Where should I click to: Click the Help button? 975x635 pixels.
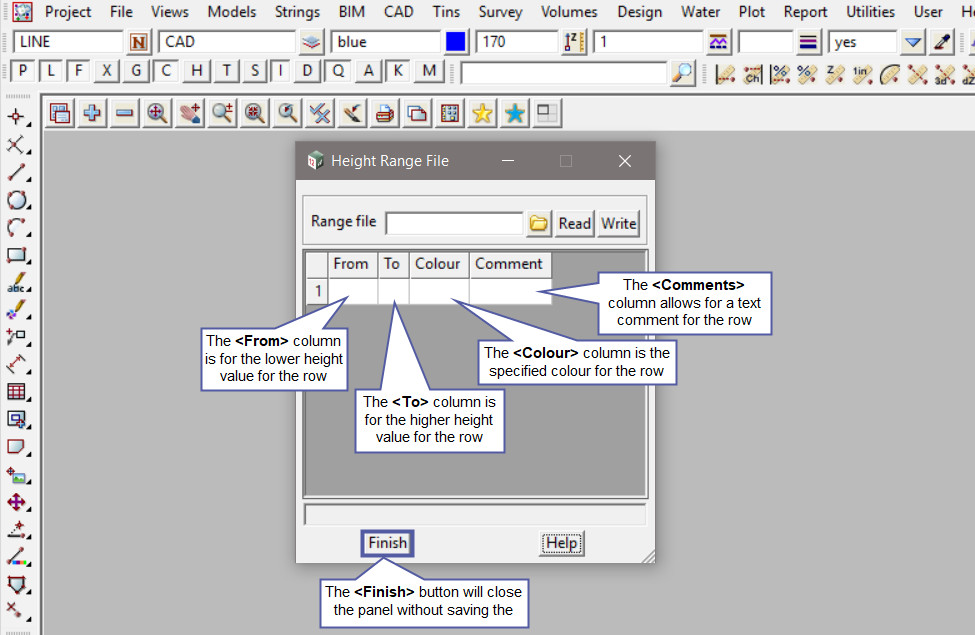(x=561, y=543)
